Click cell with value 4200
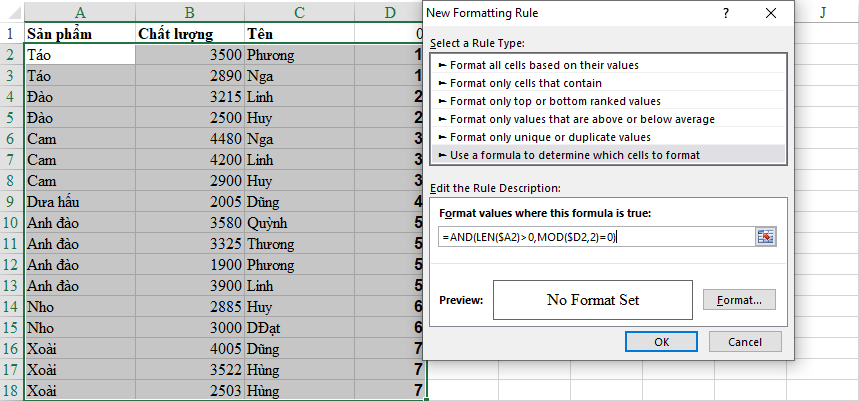859x401 pixels. 190,160
